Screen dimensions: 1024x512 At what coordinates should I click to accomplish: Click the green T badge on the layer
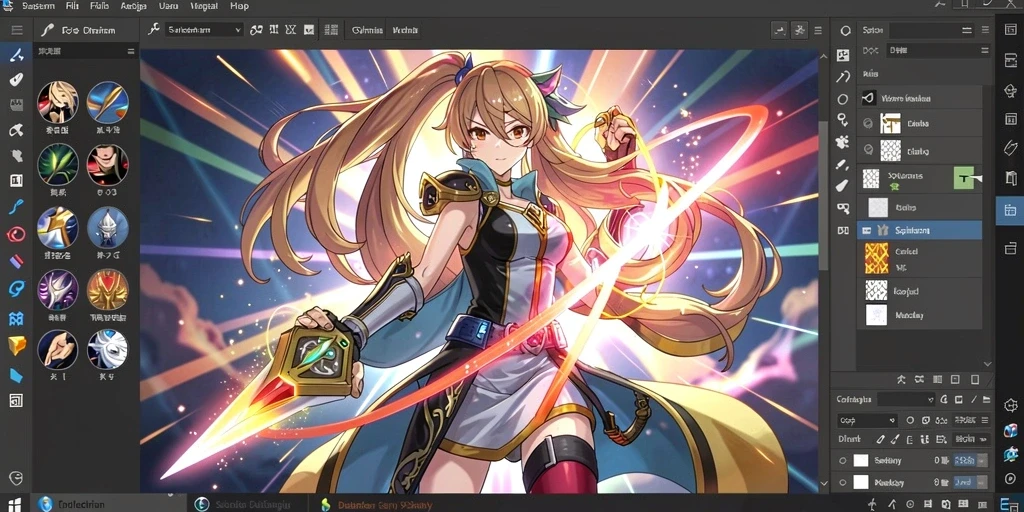click(963, 178)
